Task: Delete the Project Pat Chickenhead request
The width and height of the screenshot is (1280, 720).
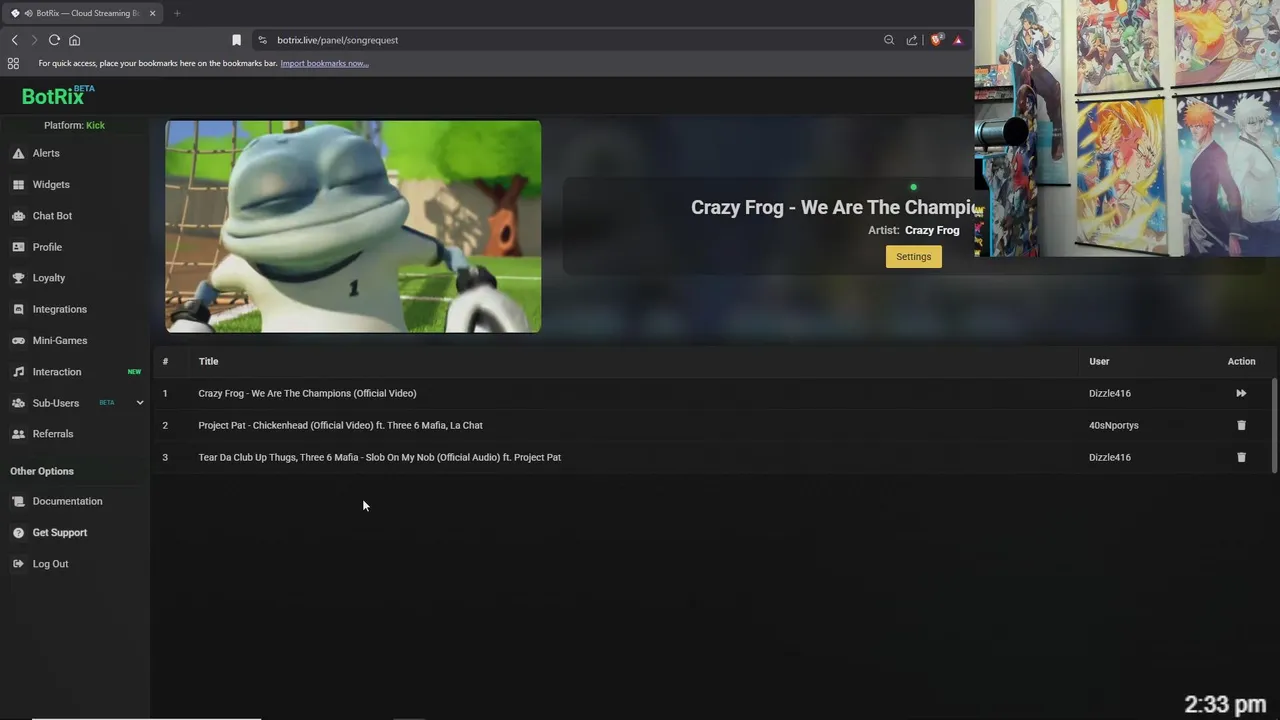Action: [1241, 425]
